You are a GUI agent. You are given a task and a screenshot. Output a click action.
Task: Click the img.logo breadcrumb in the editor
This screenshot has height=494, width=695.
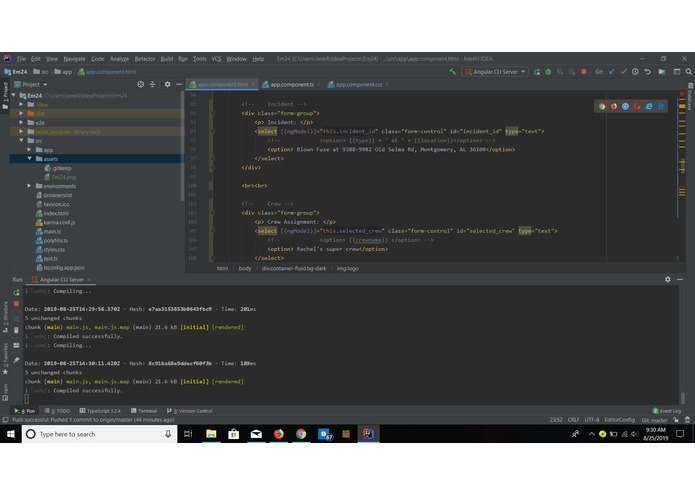pos(348,268)
